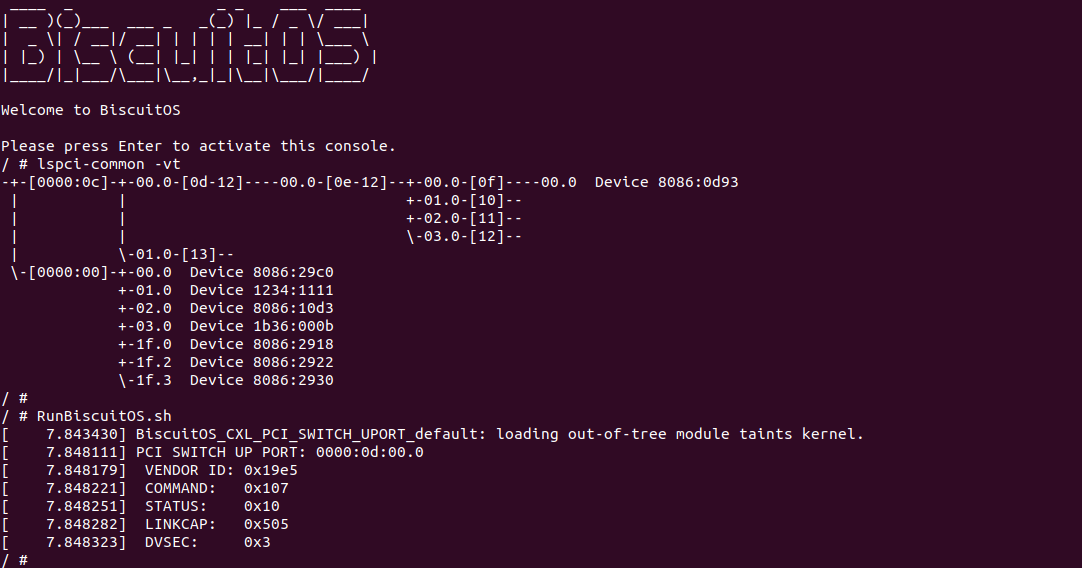Select the [0e-12] bus range node
The image size is (1082, 568).
tap(360, 182)
